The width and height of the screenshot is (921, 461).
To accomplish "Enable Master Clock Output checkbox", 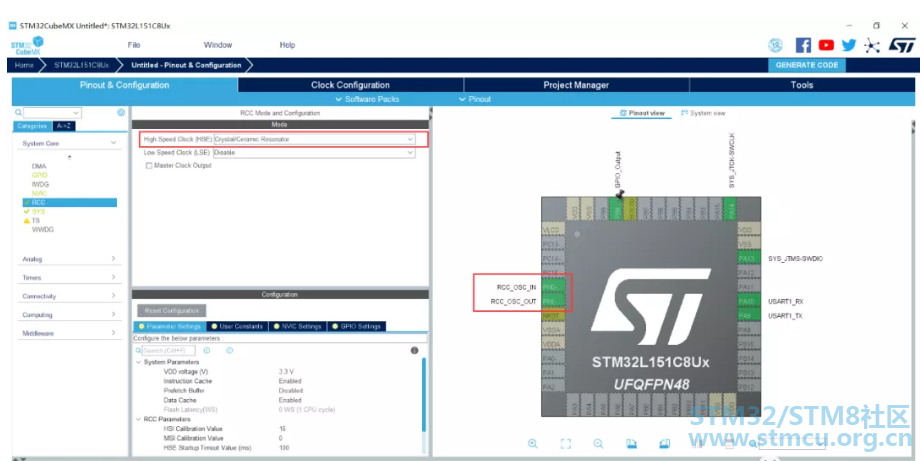I will [x=149, y=166].
